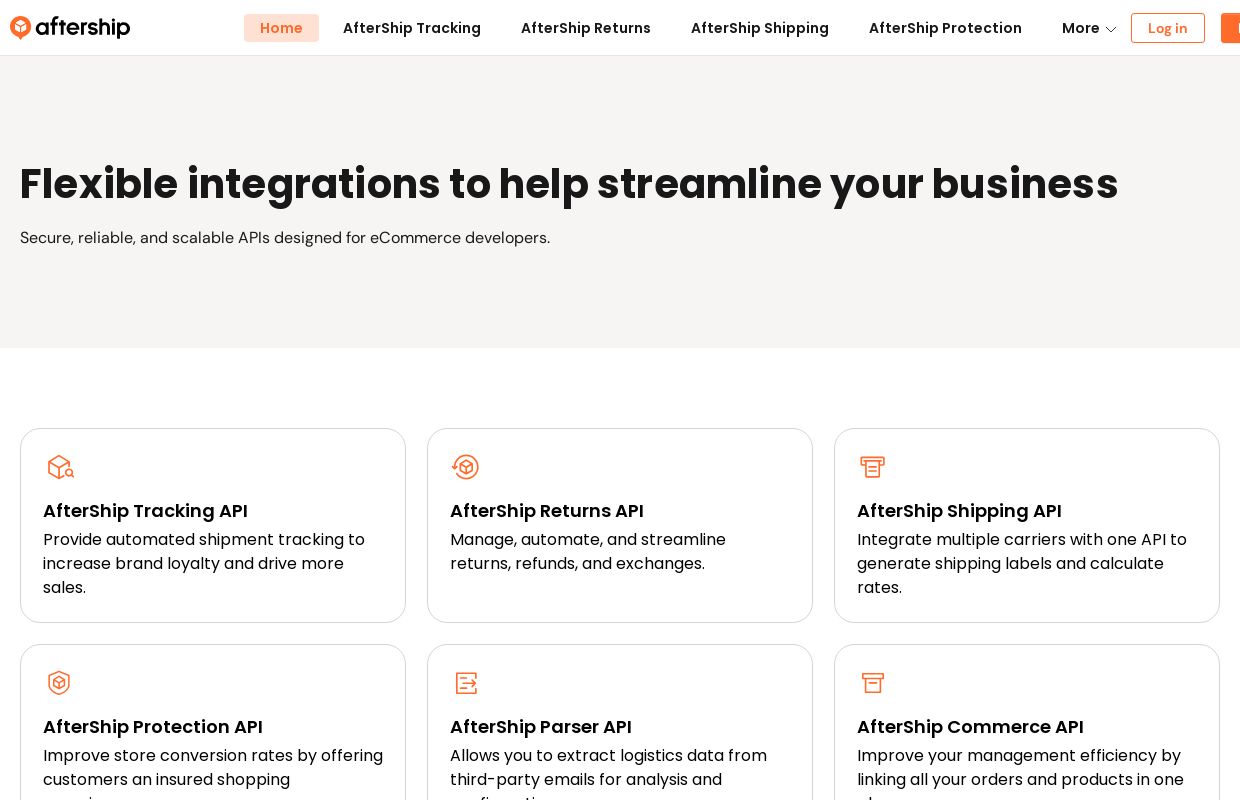Open the AfterShip Parser API card title
Viewport: 1240px width, 800px height.
pos(541,727)
